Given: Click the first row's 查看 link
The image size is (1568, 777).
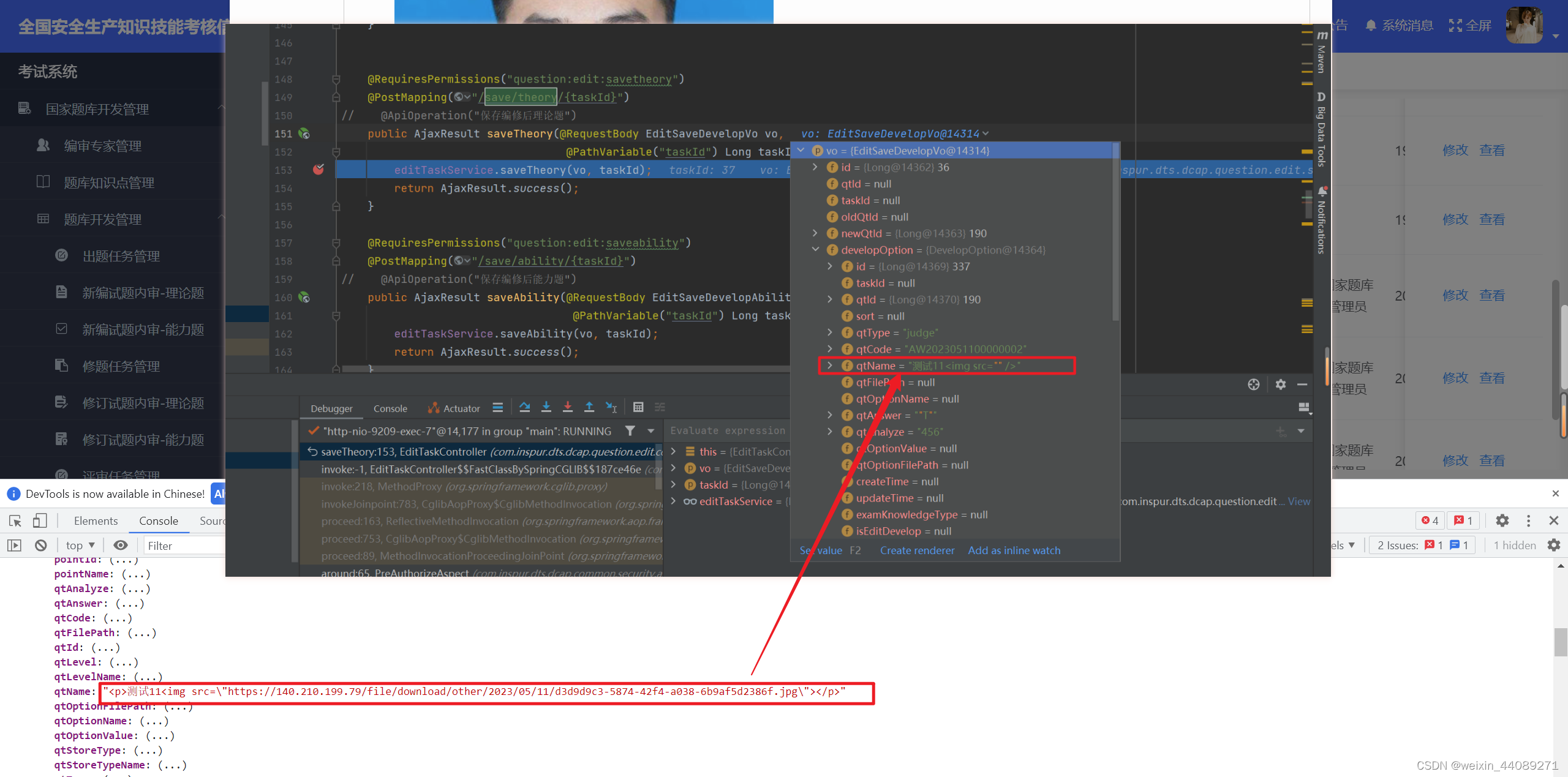Looking at the screenshot, I should point(1492,150).
